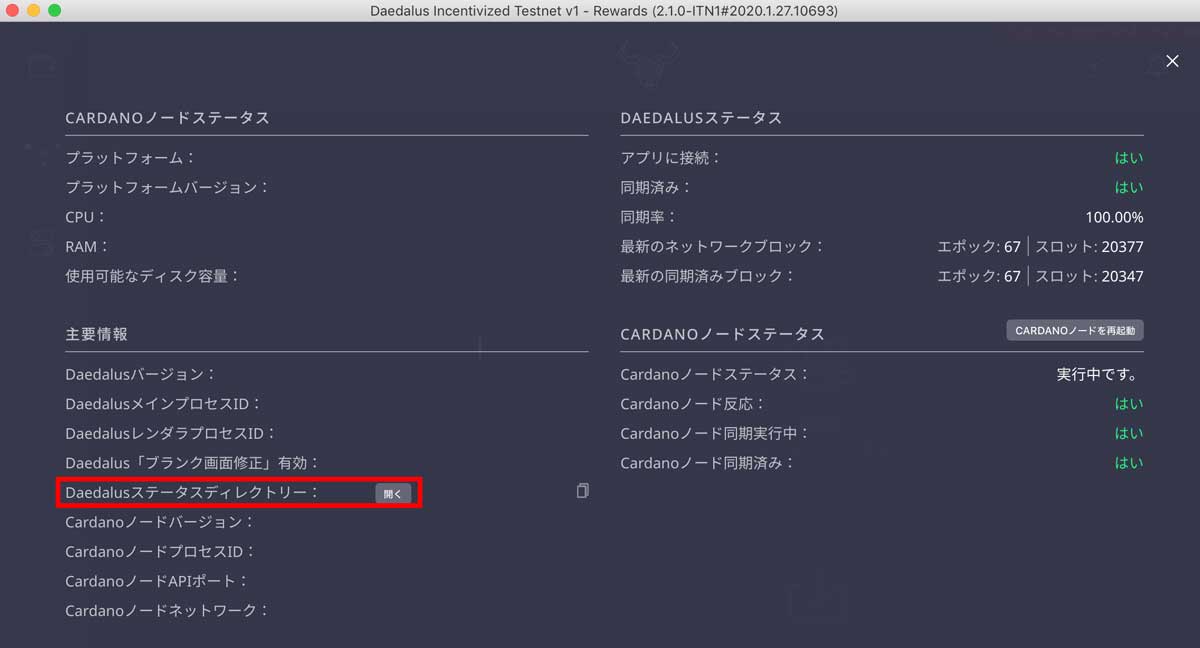Select the Daedalus「ブランク画面修正」有効： label
The height and width of the screenshot is (648, 1200).
point(192,463)
